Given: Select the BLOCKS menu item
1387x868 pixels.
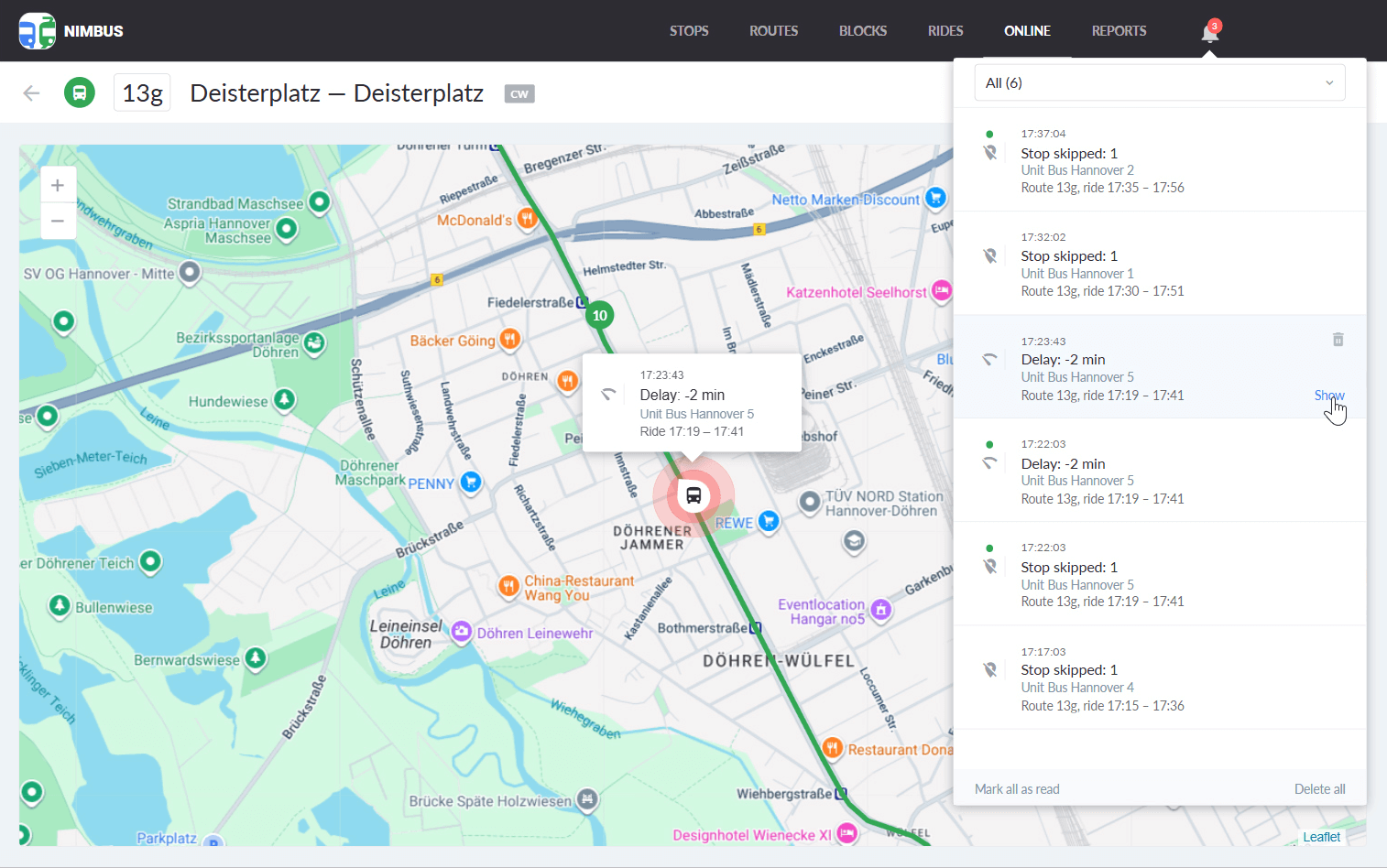Looking at the screenshot, I should [862, 30].
